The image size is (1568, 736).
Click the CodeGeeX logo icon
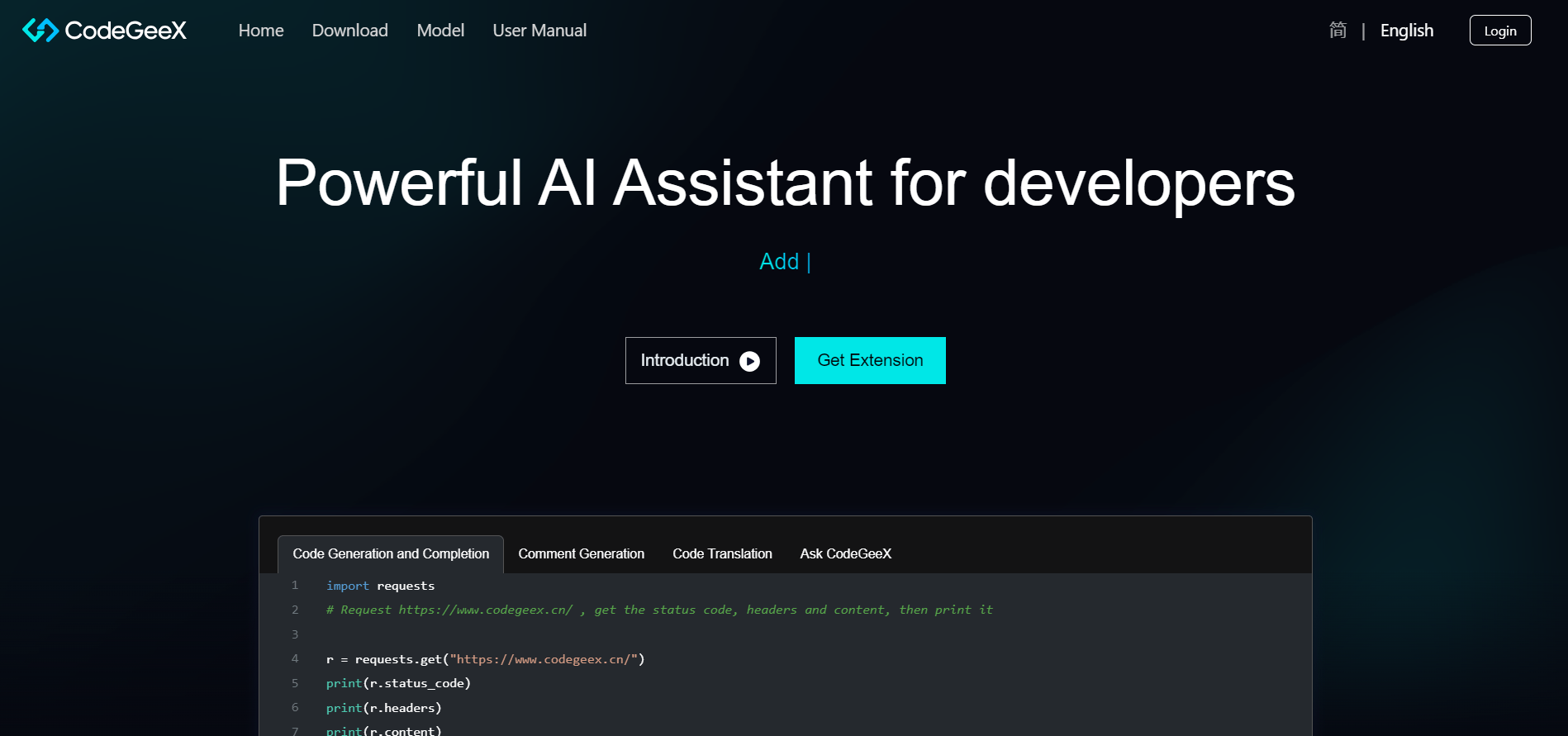coord(40,31)
